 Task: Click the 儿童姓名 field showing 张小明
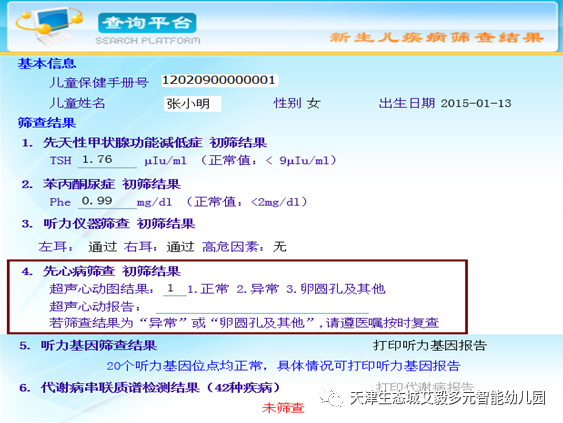[x=192, y=104]
